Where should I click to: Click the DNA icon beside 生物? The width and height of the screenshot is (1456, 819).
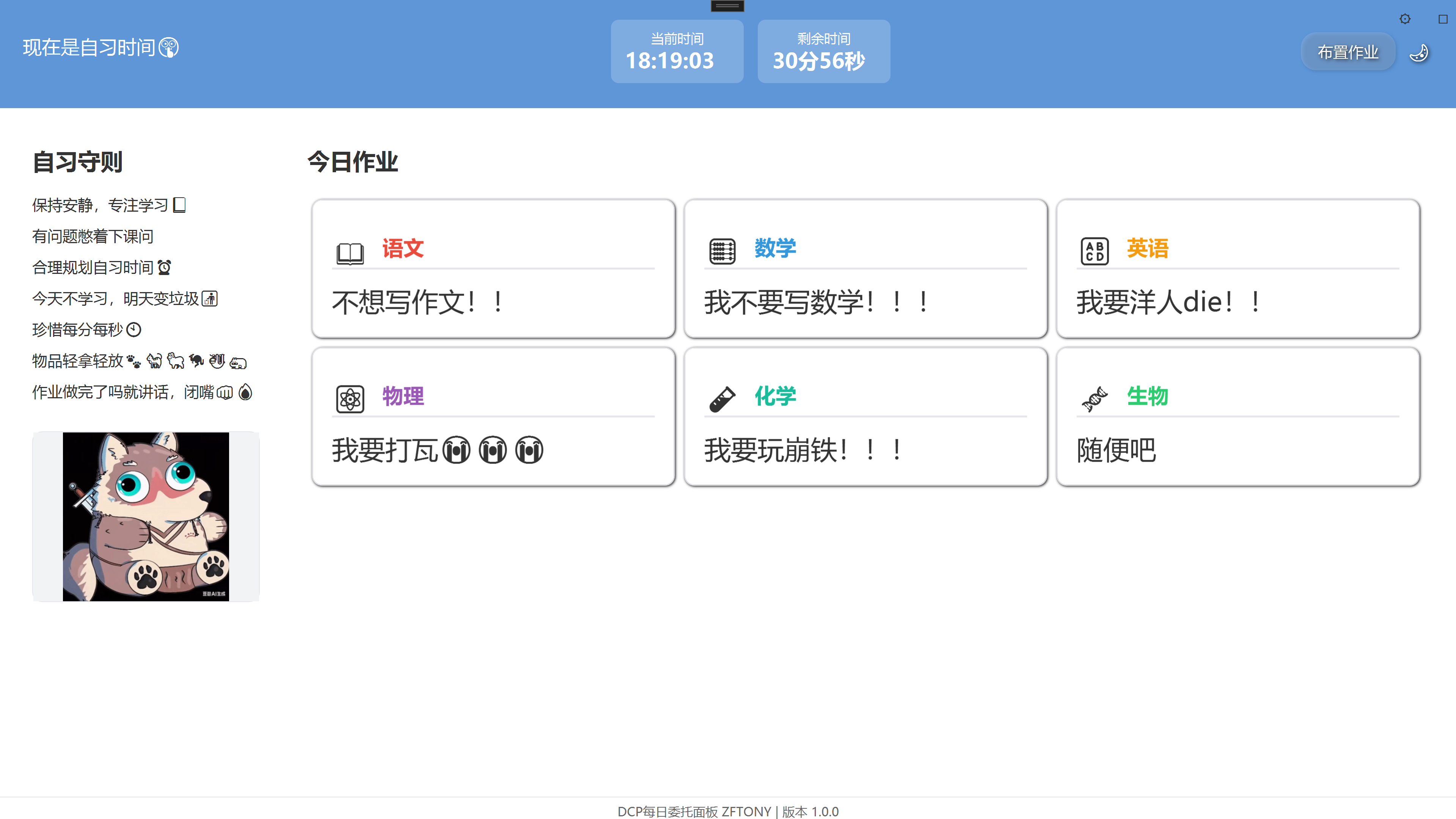[x=1094, y=399]
